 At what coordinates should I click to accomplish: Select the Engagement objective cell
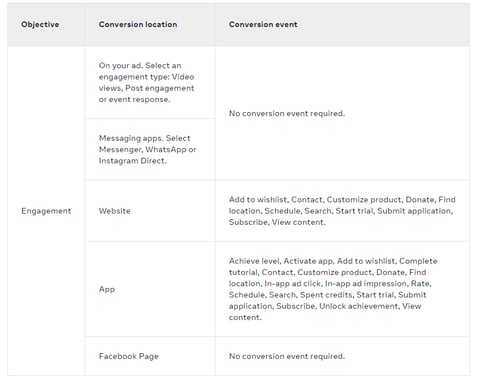click(x=46, y=211)
